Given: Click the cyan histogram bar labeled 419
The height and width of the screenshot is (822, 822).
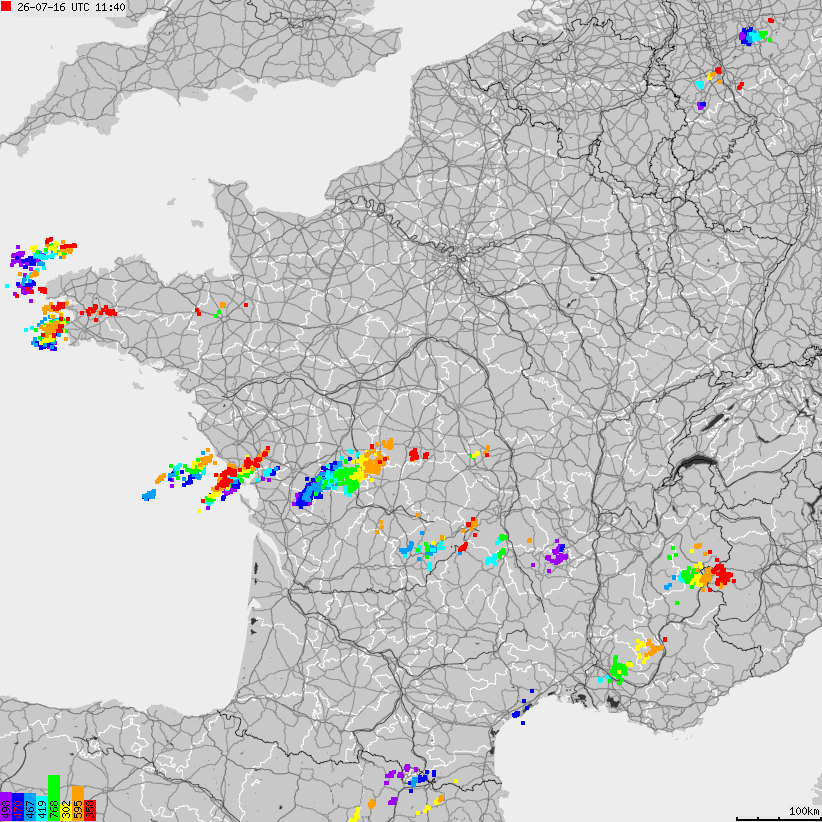Looking at the screenshot, I should [x=42, y=809].
